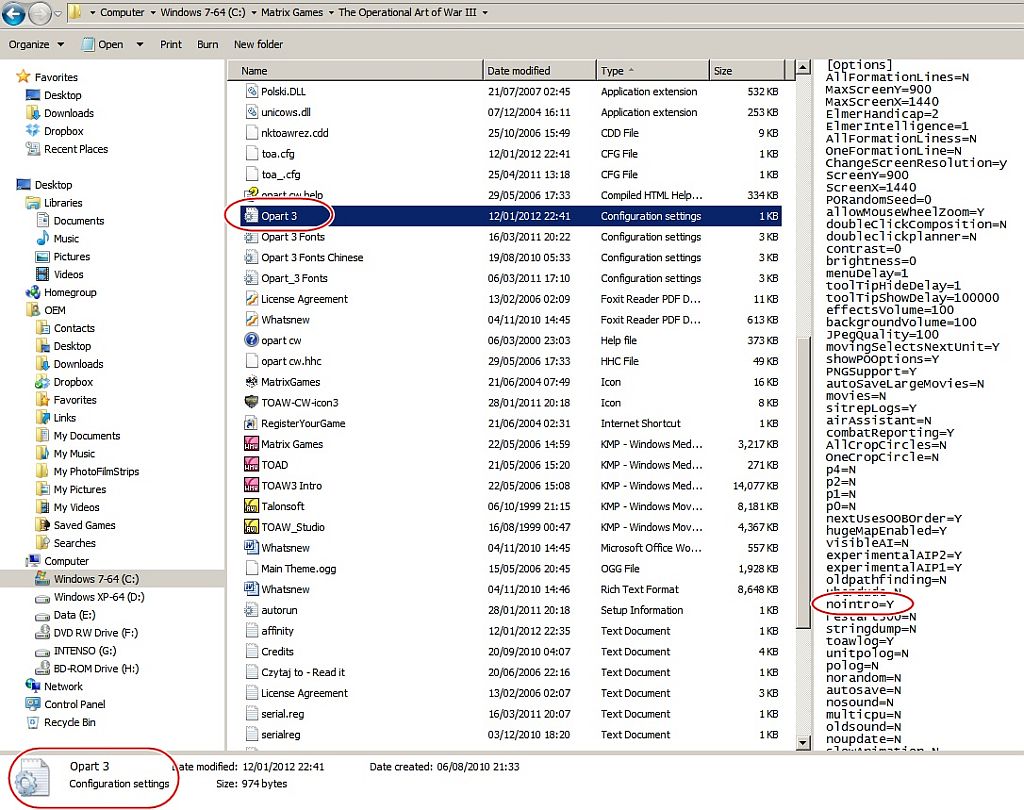The height and width of the screenshot is (810, 1024).
Task: Click the file list scroll down arrow
Action: coord(804,743)
